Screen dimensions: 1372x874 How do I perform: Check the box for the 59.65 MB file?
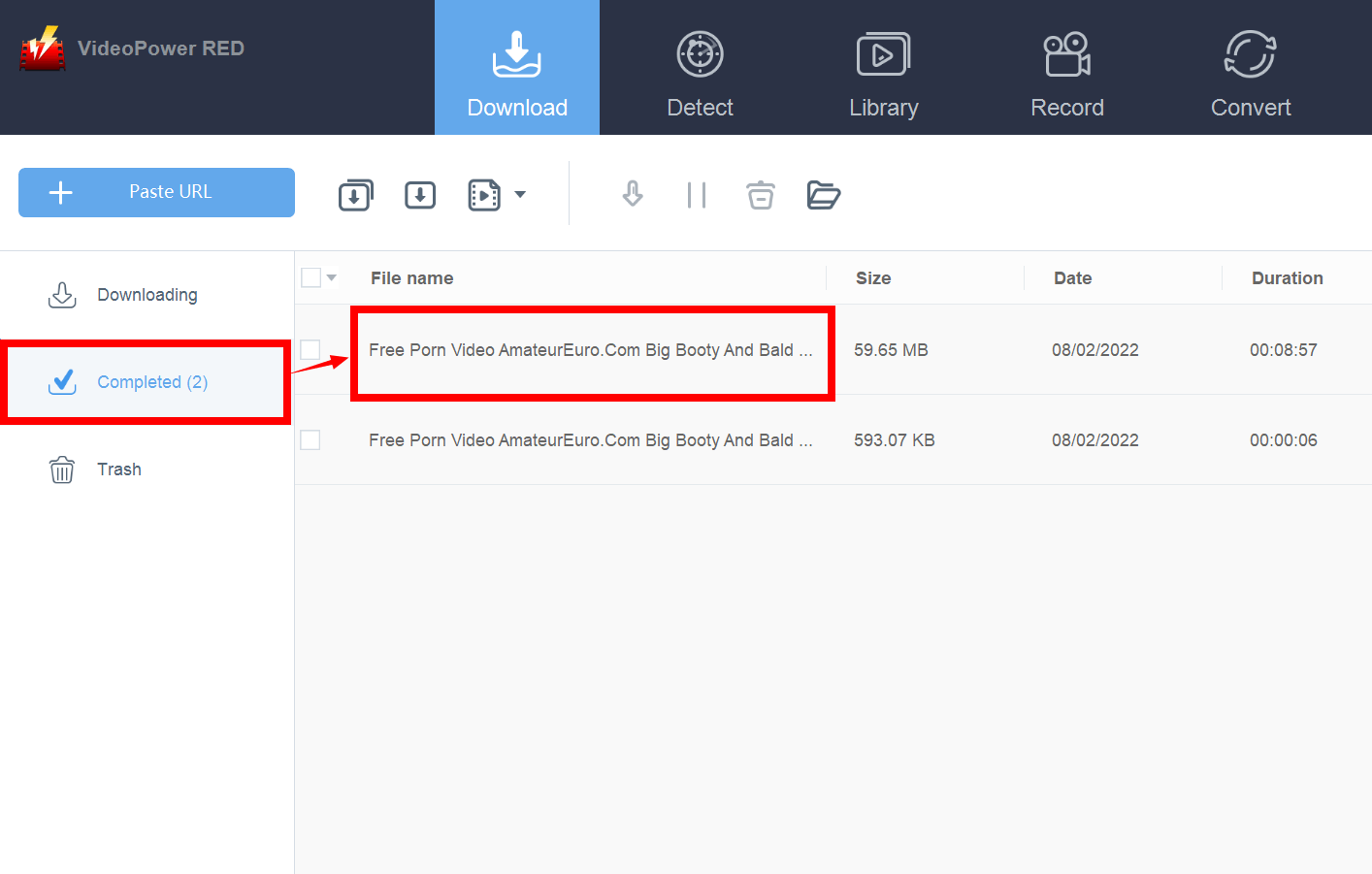(x=310, y=349)
